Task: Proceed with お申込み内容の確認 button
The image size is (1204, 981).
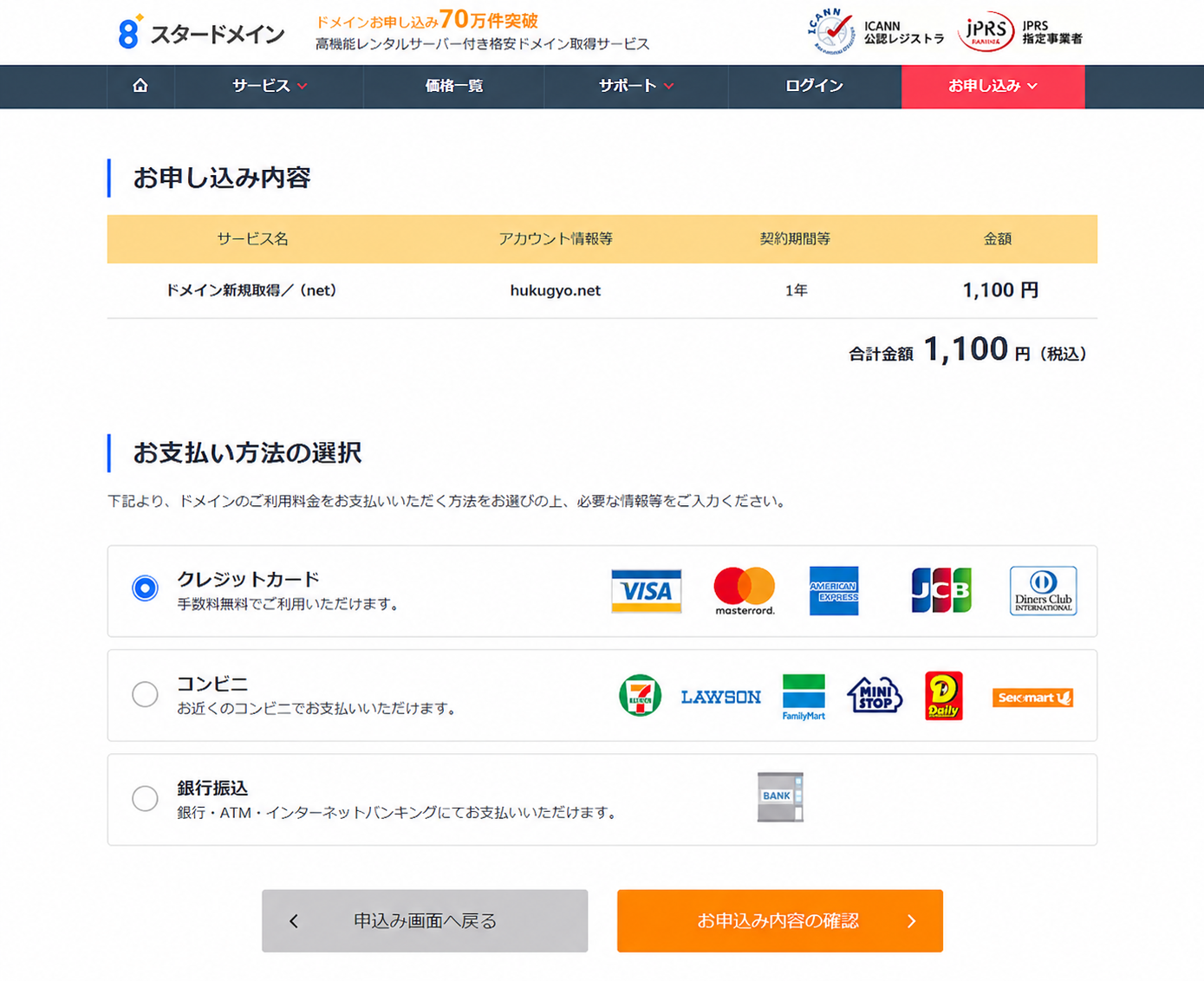Action: 779,920
